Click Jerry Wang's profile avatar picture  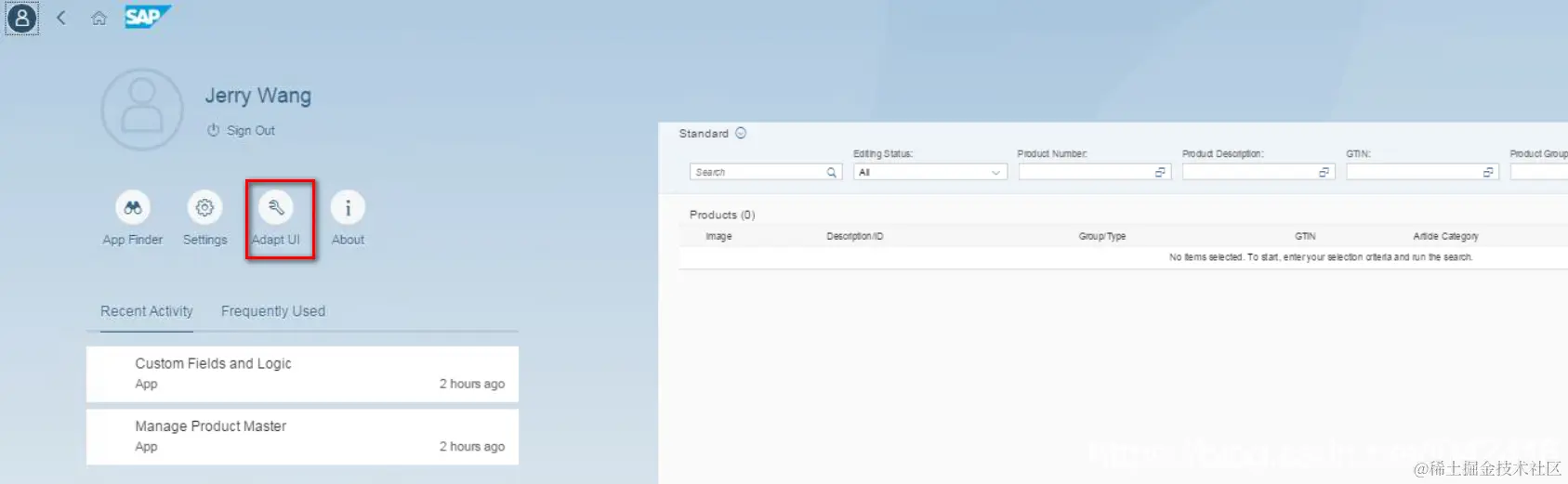(x=142, y=110)
